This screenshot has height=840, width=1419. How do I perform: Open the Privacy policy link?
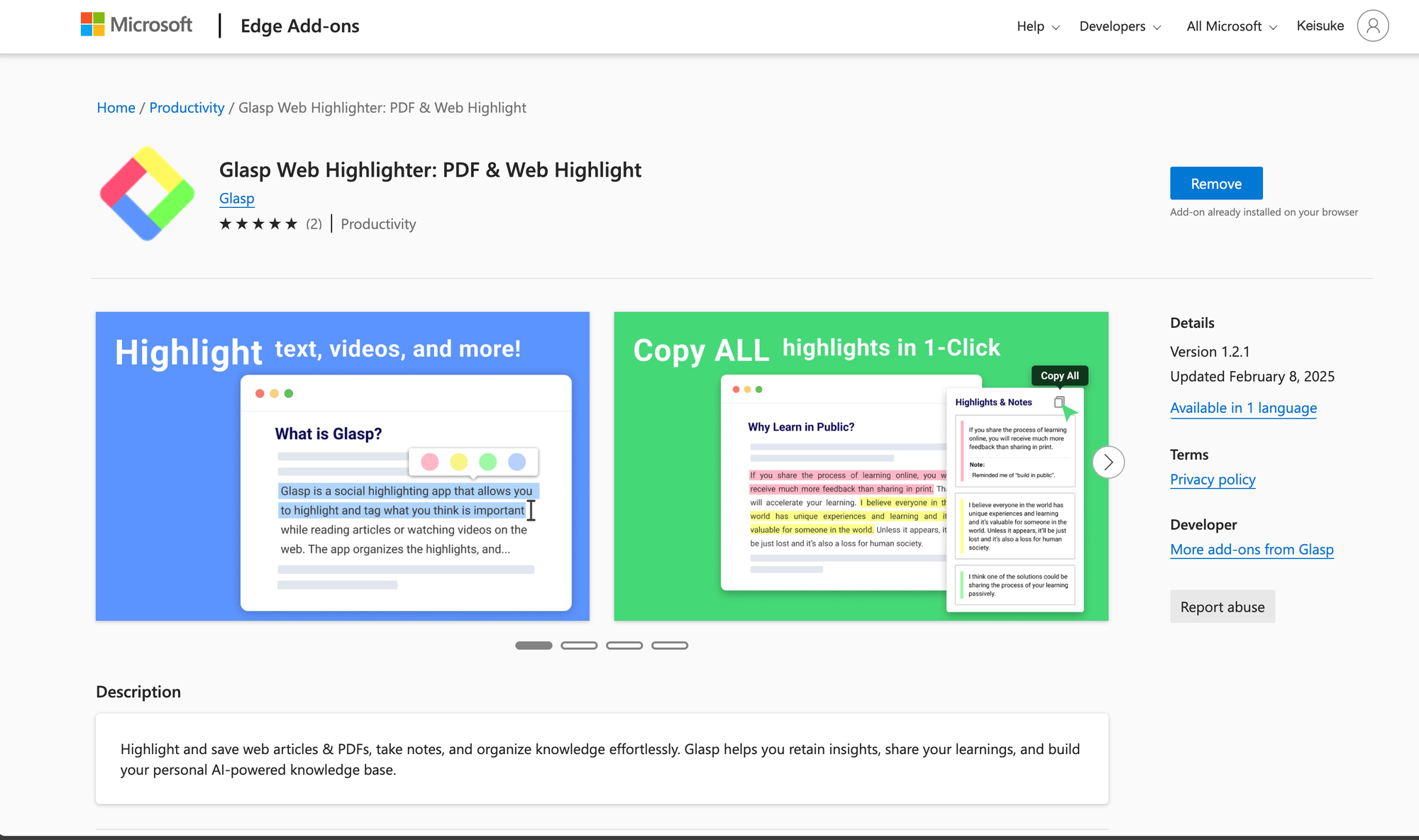pos(1213,480)
